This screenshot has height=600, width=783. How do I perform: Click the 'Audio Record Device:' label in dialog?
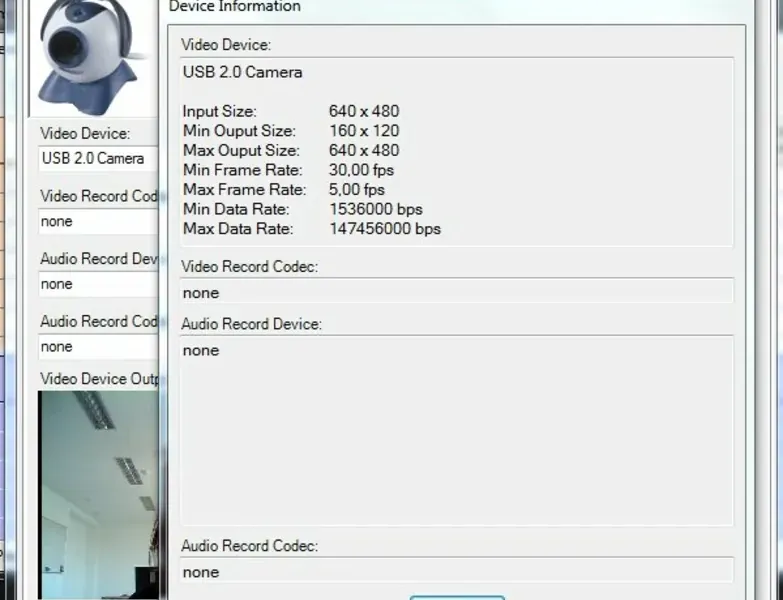pyautogui.click(x=251, y=324)
